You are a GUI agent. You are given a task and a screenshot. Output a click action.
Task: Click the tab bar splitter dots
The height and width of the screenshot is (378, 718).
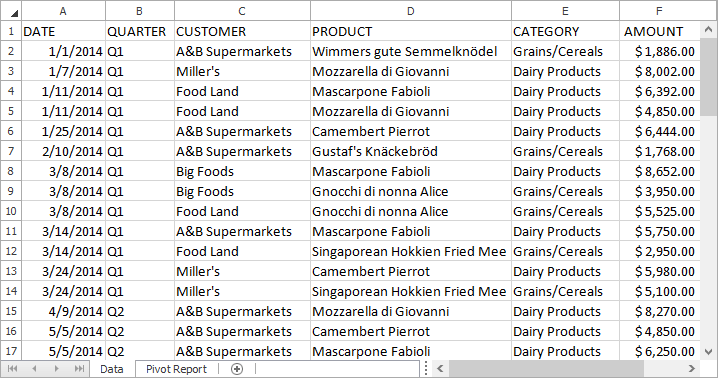[x=426, y=369]
